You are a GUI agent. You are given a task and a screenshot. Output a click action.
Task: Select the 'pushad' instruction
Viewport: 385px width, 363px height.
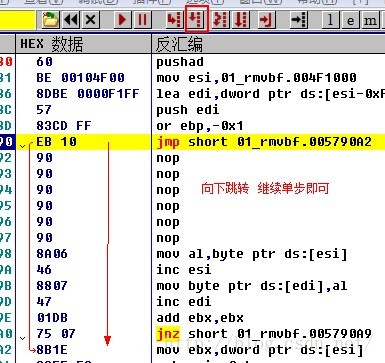coord(180,62)
